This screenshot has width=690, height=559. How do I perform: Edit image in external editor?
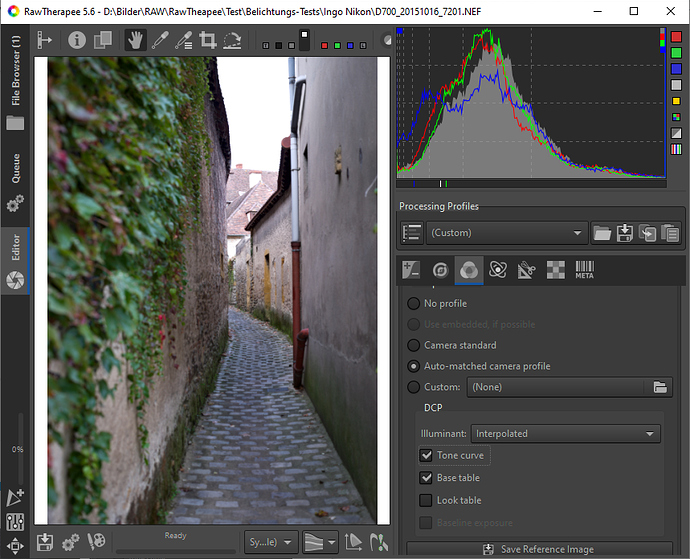tap(96, 542)
